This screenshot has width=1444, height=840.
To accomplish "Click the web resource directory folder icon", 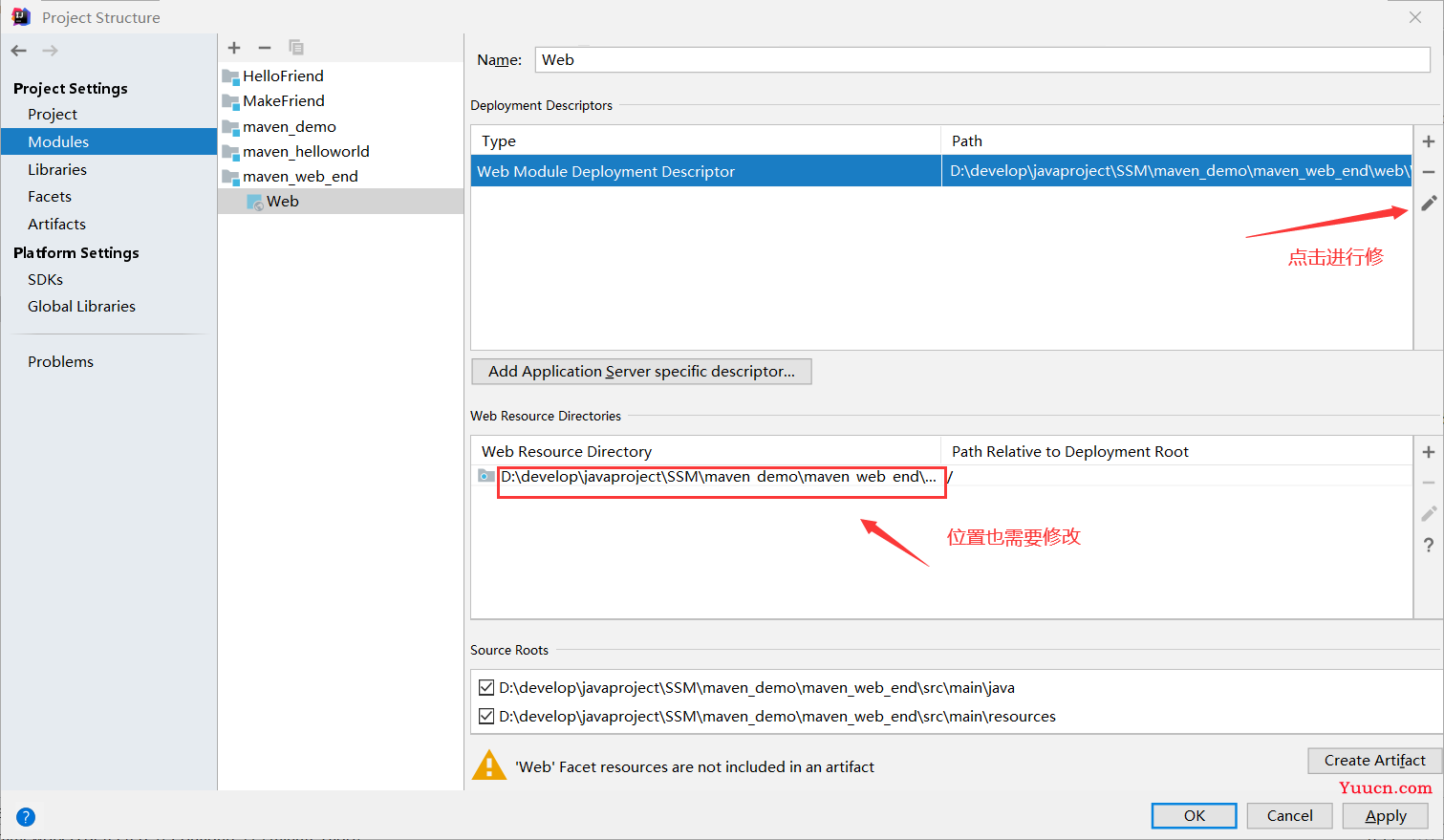I will 486,476.
